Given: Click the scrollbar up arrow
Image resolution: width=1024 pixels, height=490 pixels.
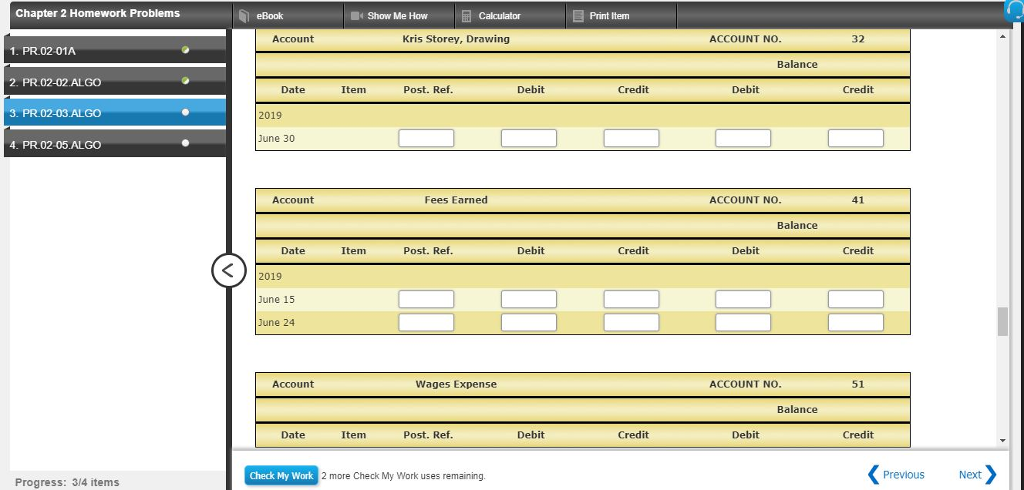Looking at the screenshot, I should coord(1003,37).
